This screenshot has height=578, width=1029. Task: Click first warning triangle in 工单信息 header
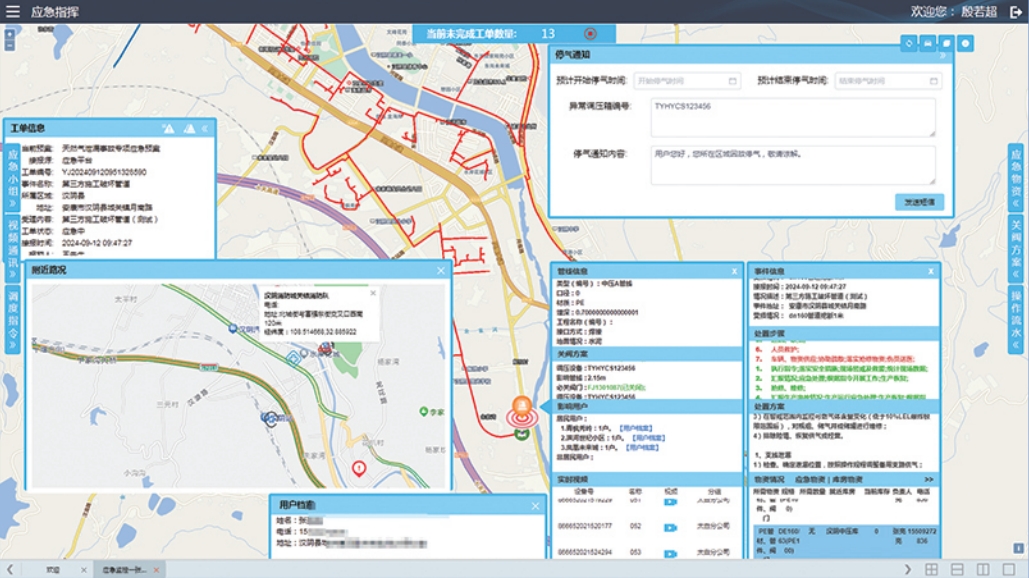pos(169,129)
